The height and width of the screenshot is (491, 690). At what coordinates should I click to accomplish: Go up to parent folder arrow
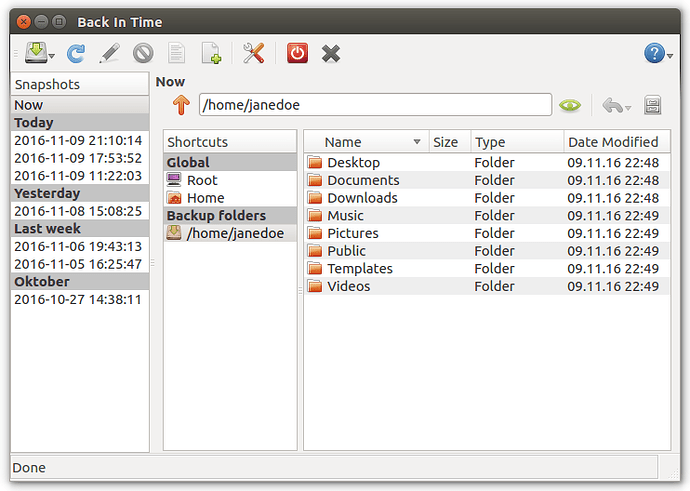[x=180, y=105]
